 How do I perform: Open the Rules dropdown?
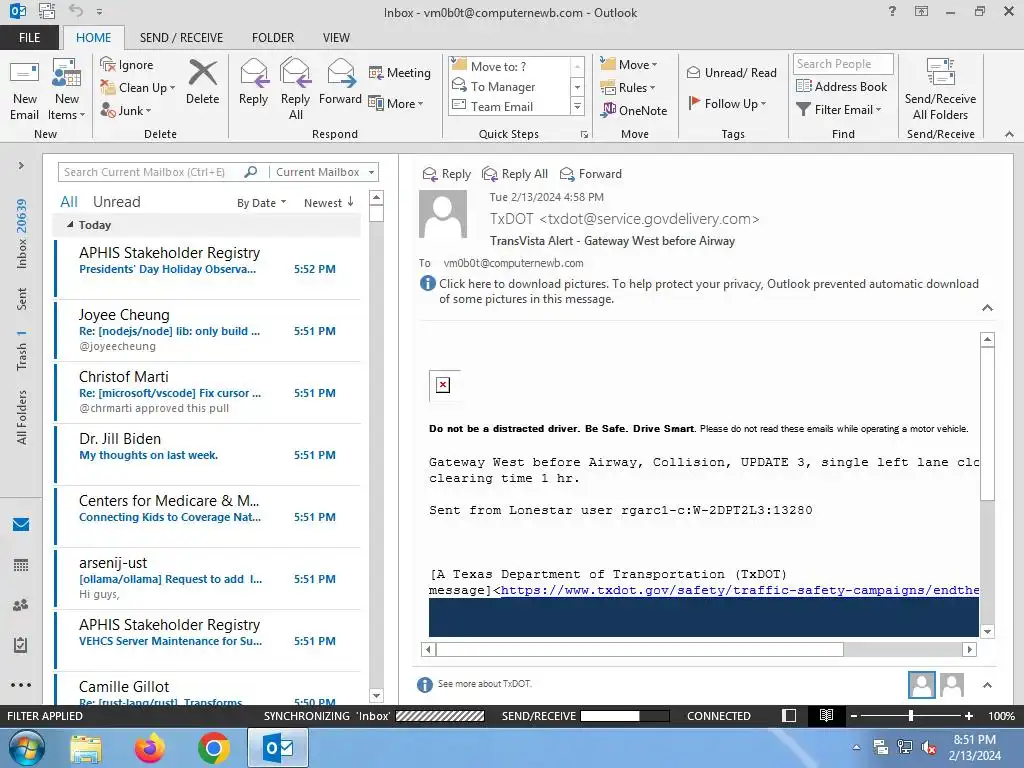pos(628,88)
